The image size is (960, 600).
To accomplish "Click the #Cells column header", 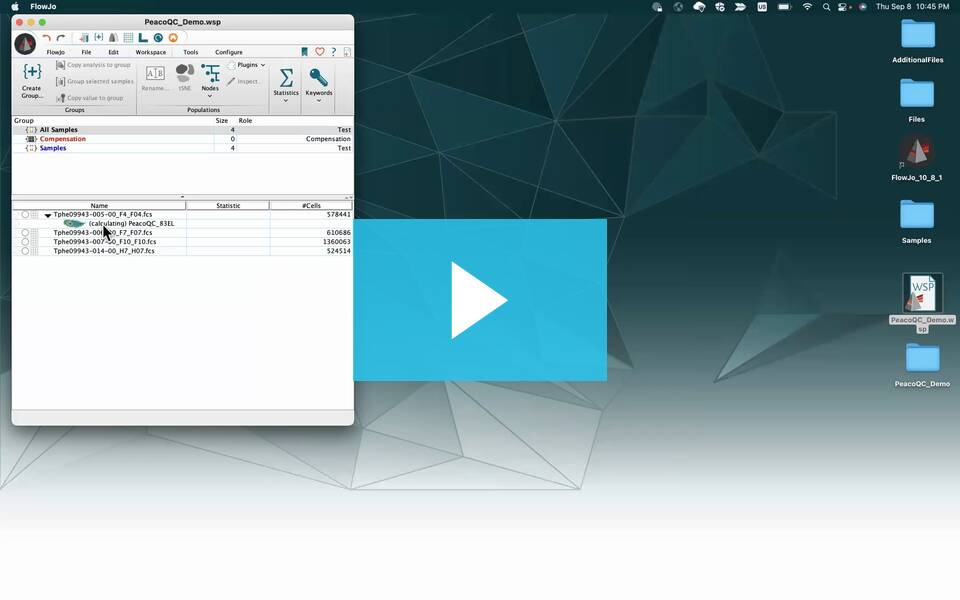I will pyautogui.click(x=311, y=206).
